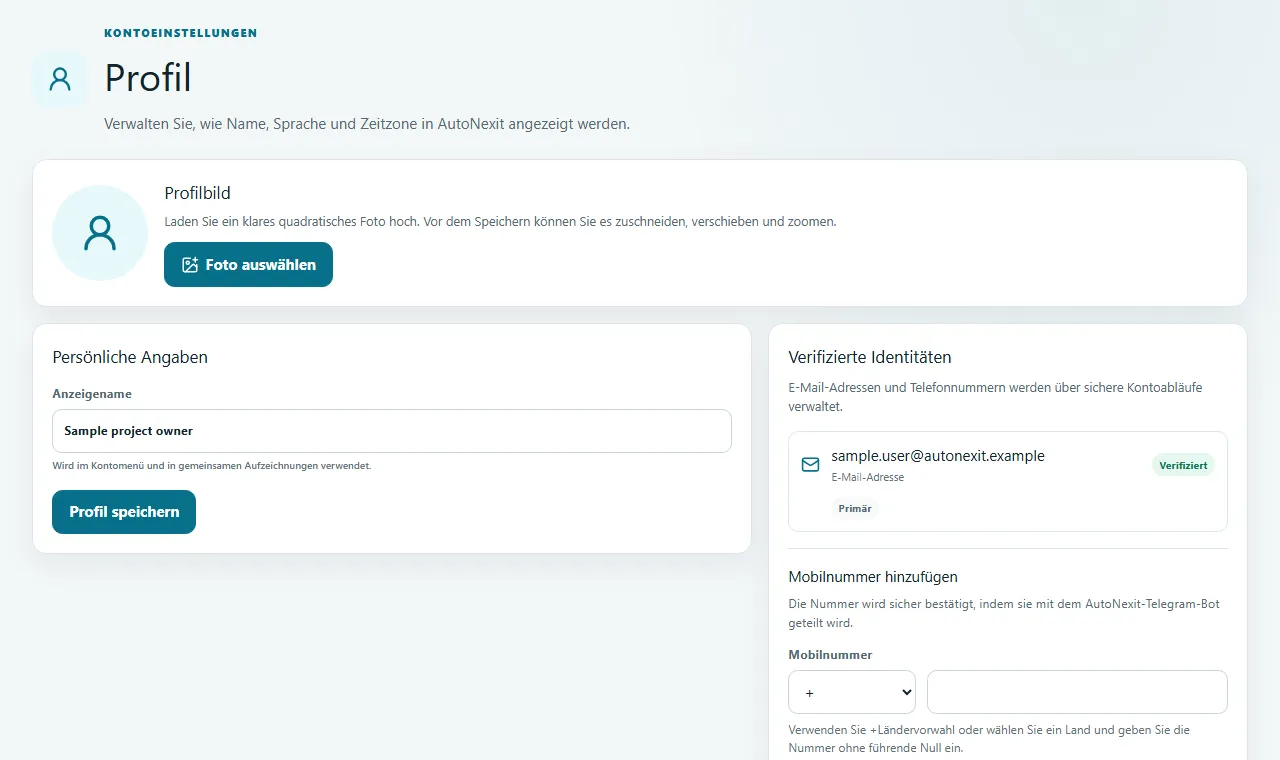Save profile with Profil speichern
1280x760 pixels.
[124, 512]
